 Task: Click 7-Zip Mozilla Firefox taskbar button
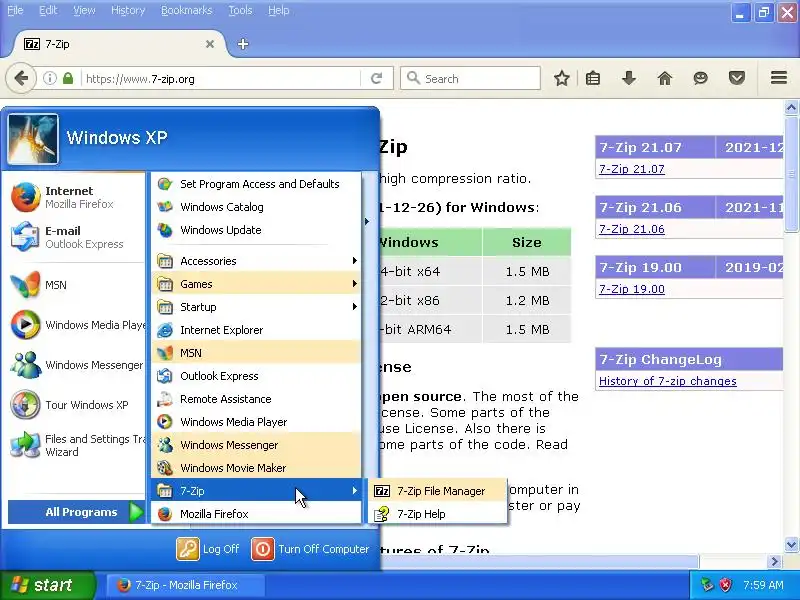pyautogui.click(x=185, y=585)
